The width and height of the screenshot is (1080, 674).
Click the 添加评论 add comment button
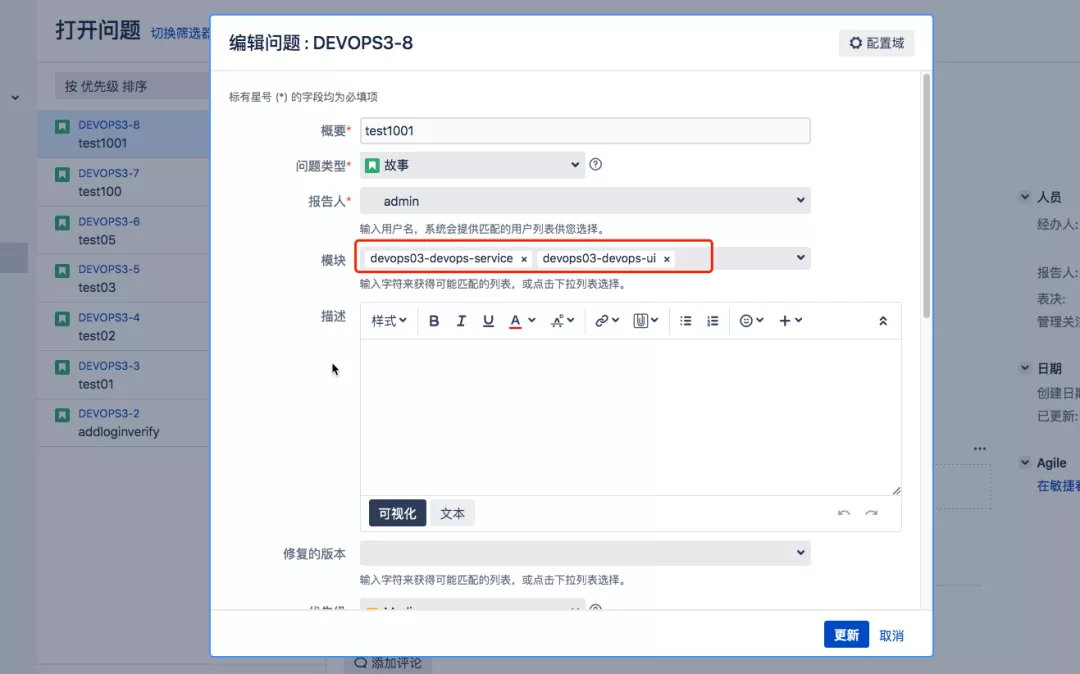388,663
